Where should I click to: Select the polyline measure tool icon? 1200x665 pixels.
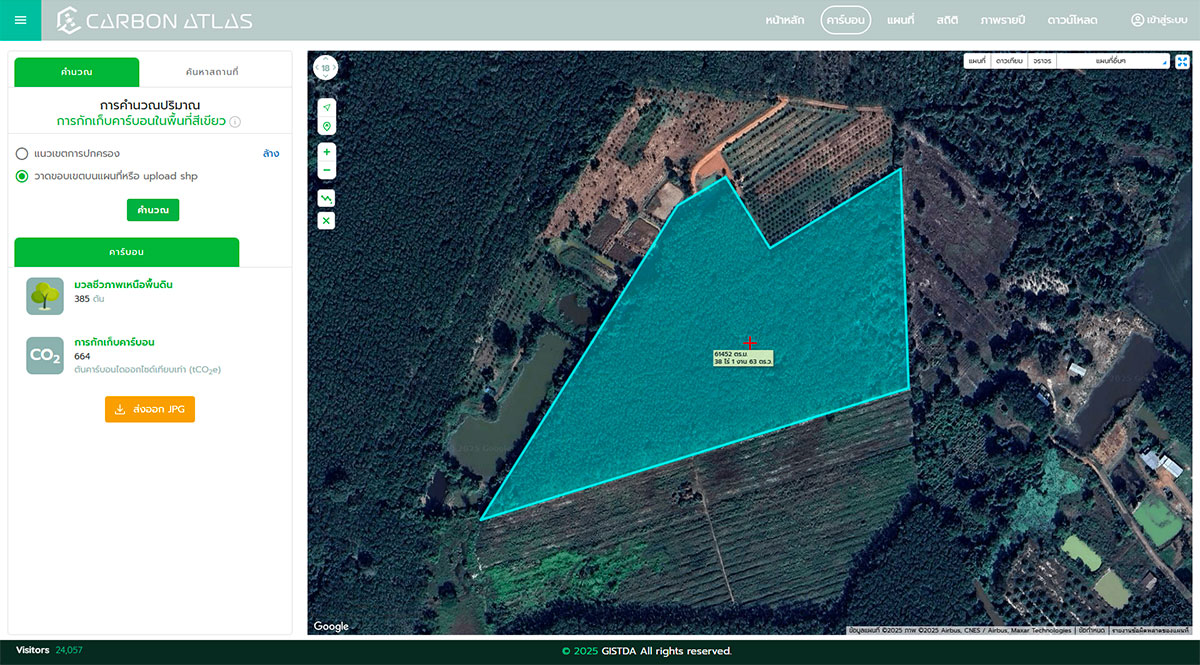pyautogui.click(x=326, y=199)
